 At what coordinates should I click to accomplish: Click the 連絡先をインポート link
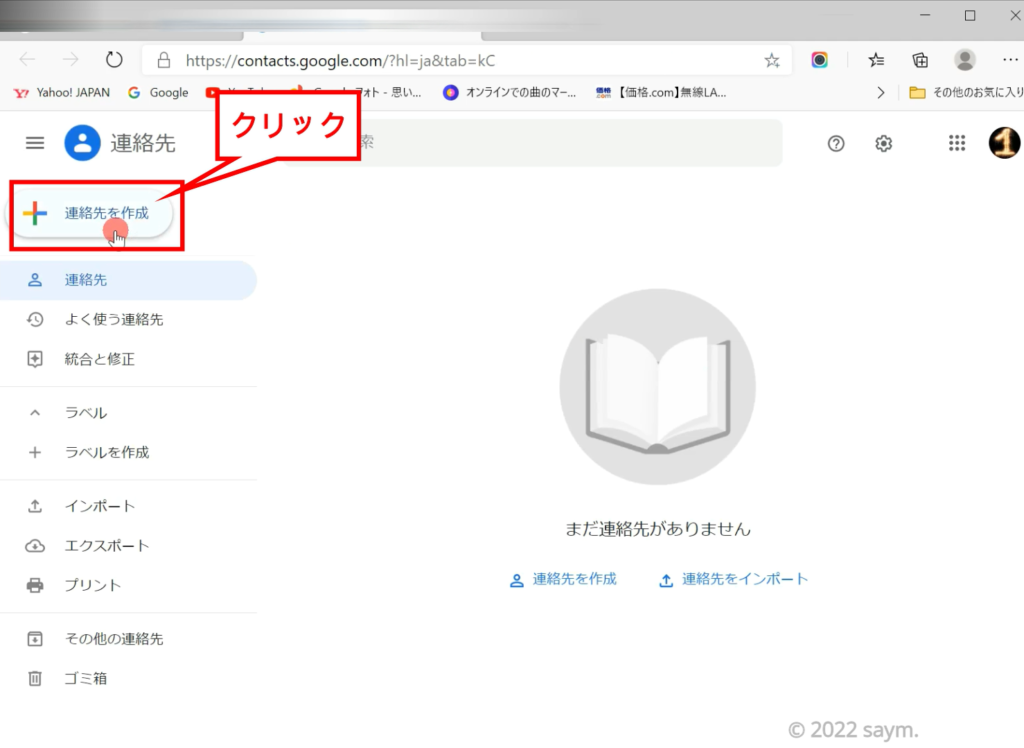coord(733,579)
